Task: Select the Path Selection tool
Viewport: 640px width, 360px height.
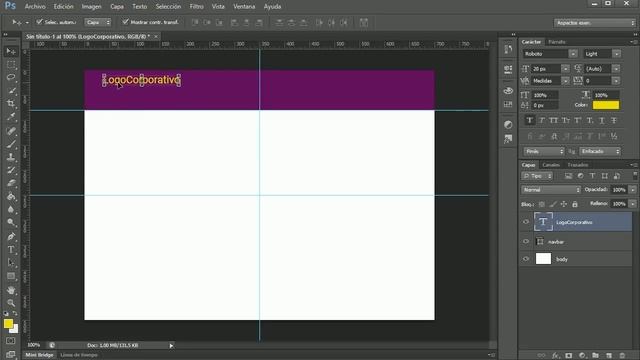Action: (x=11, y=263)
